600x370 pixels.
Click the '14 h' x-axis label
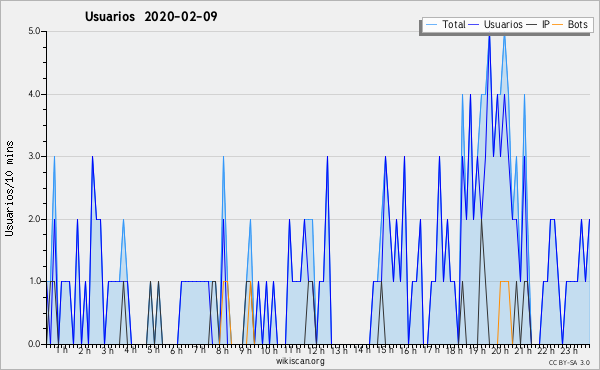(x=362, y=350)
